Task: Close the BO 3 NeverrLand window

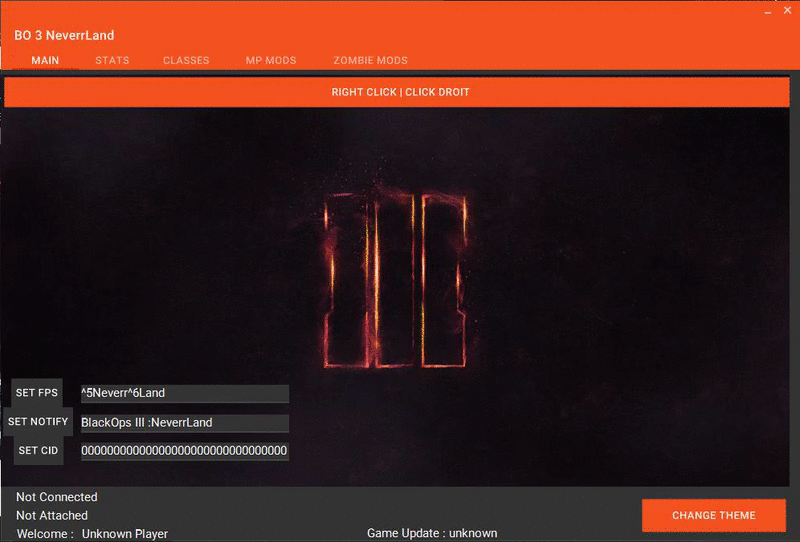Action: (787, 10)
